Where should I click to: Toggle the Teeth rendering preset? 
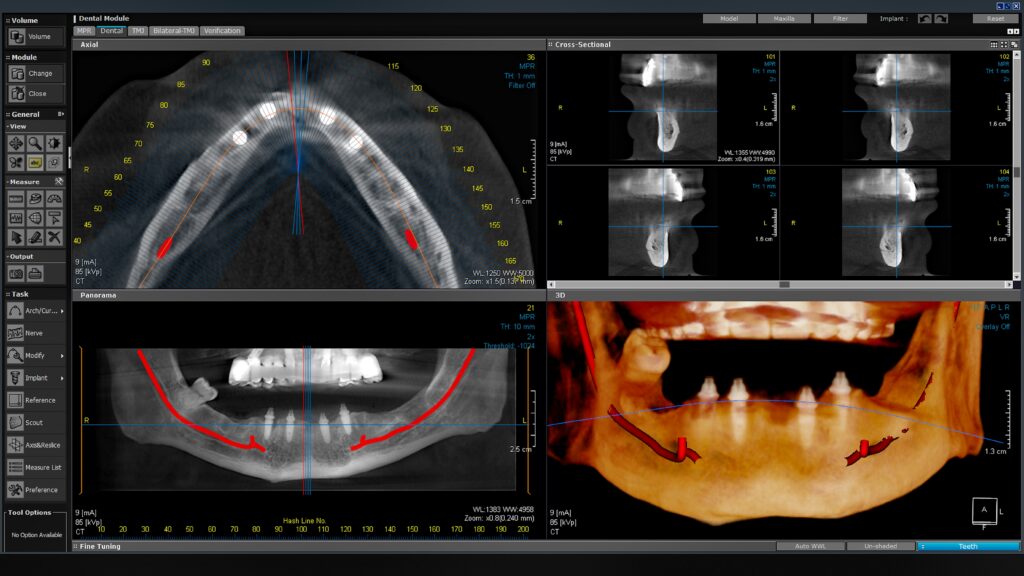(967, 546)
